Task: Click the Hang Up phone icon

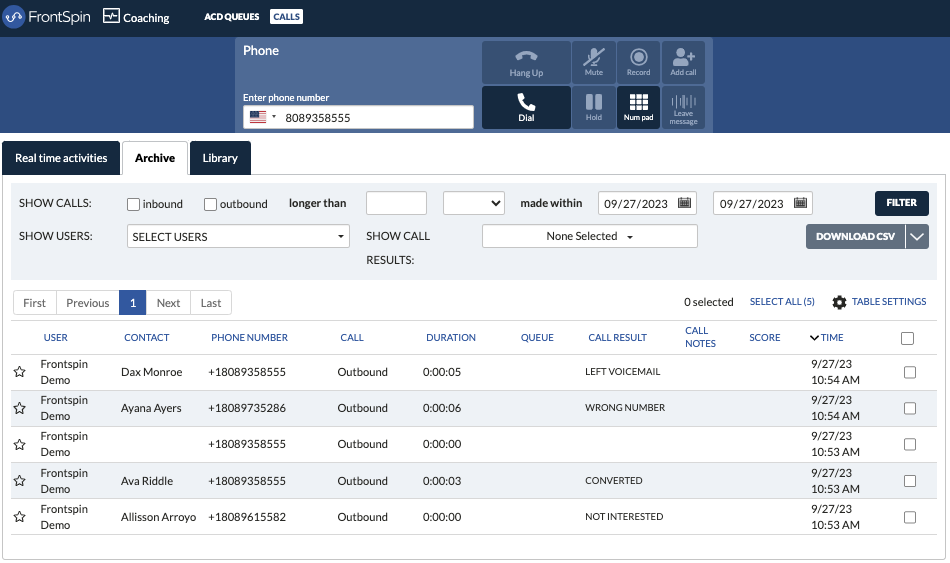Action: tap(526, 57)
